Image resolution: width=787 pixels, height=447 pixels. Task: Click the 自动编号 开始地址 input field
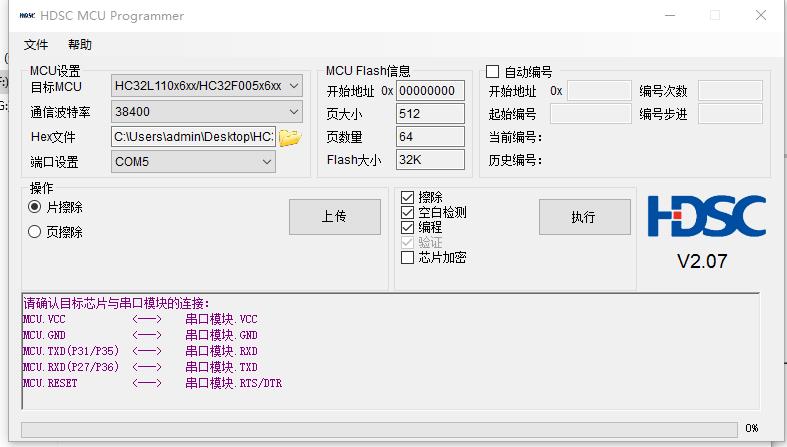pos(599,91)
